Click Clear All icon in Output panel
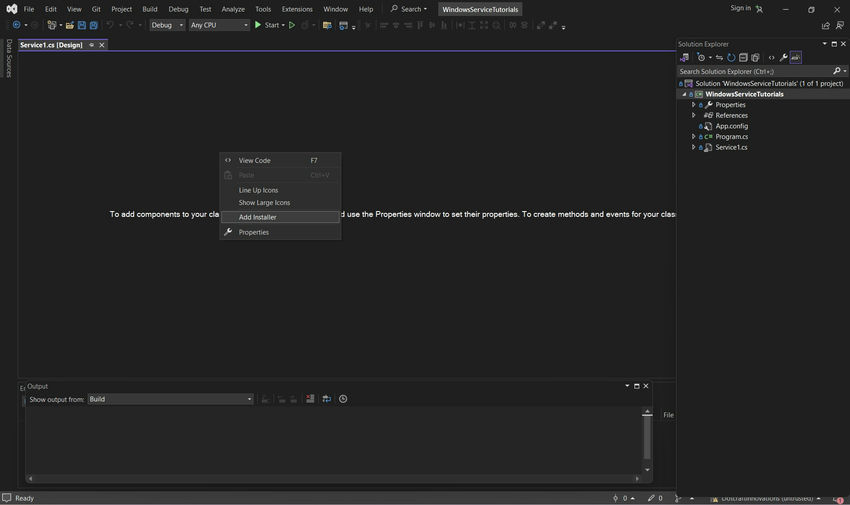 point(310,399)
